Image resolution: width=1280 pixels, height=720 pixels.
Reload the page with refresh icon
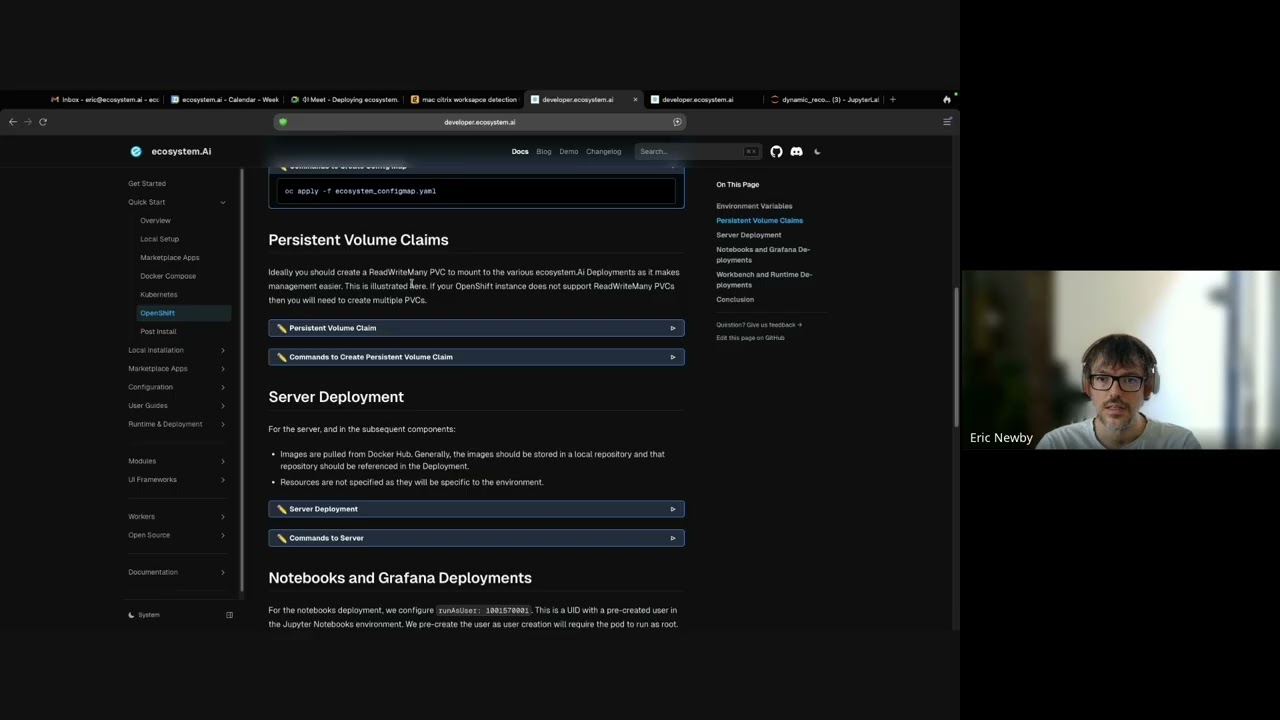point(43,122)
